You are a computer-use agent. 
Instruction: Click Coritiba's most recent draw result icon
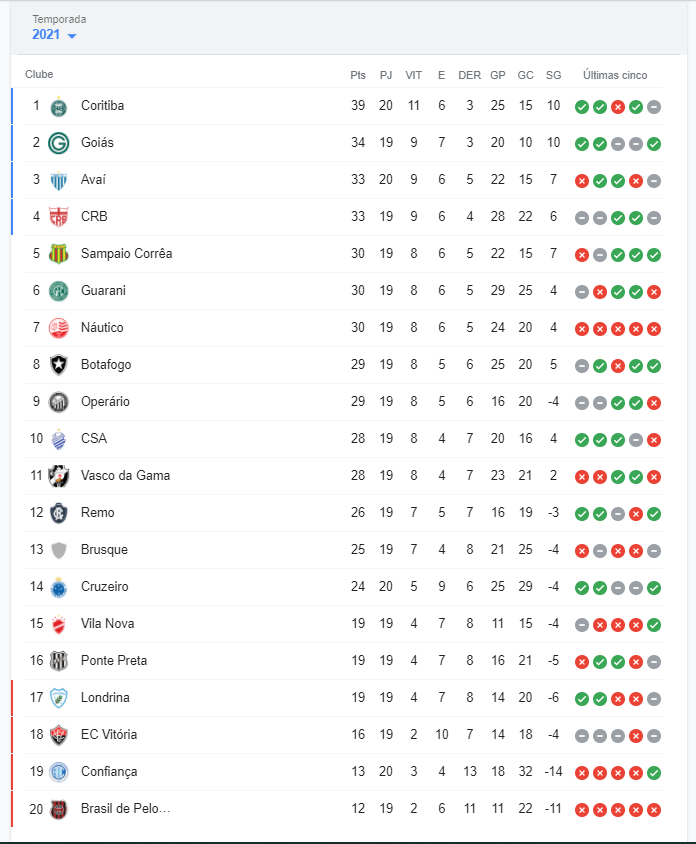pyautogui.click(x=654, y=107)
